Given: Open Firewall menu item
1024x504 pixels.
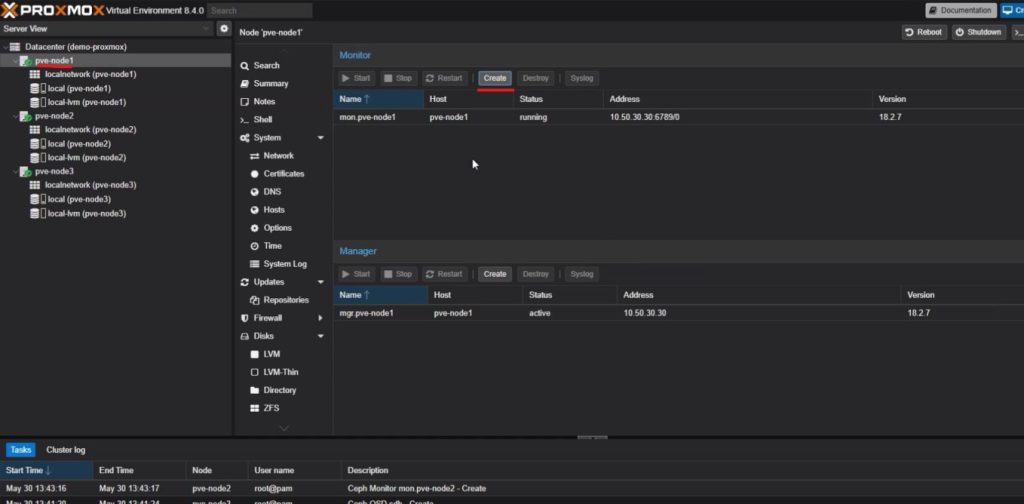Looking at the screenshot, I should 268,318.
